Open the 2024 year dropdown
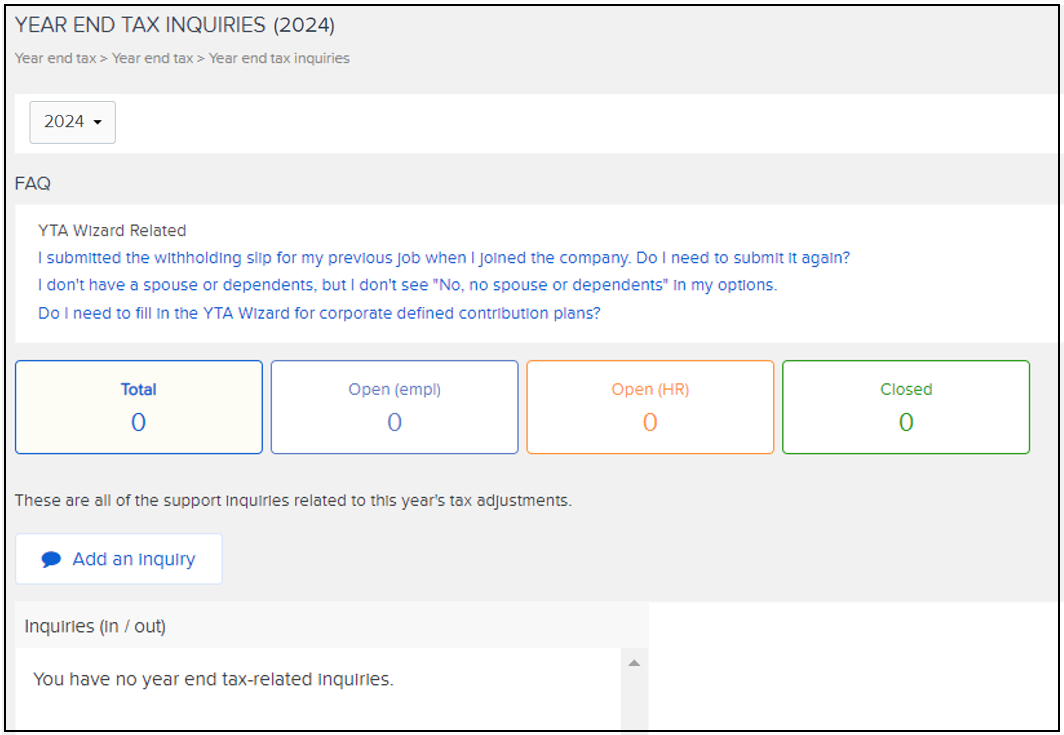 73,122
